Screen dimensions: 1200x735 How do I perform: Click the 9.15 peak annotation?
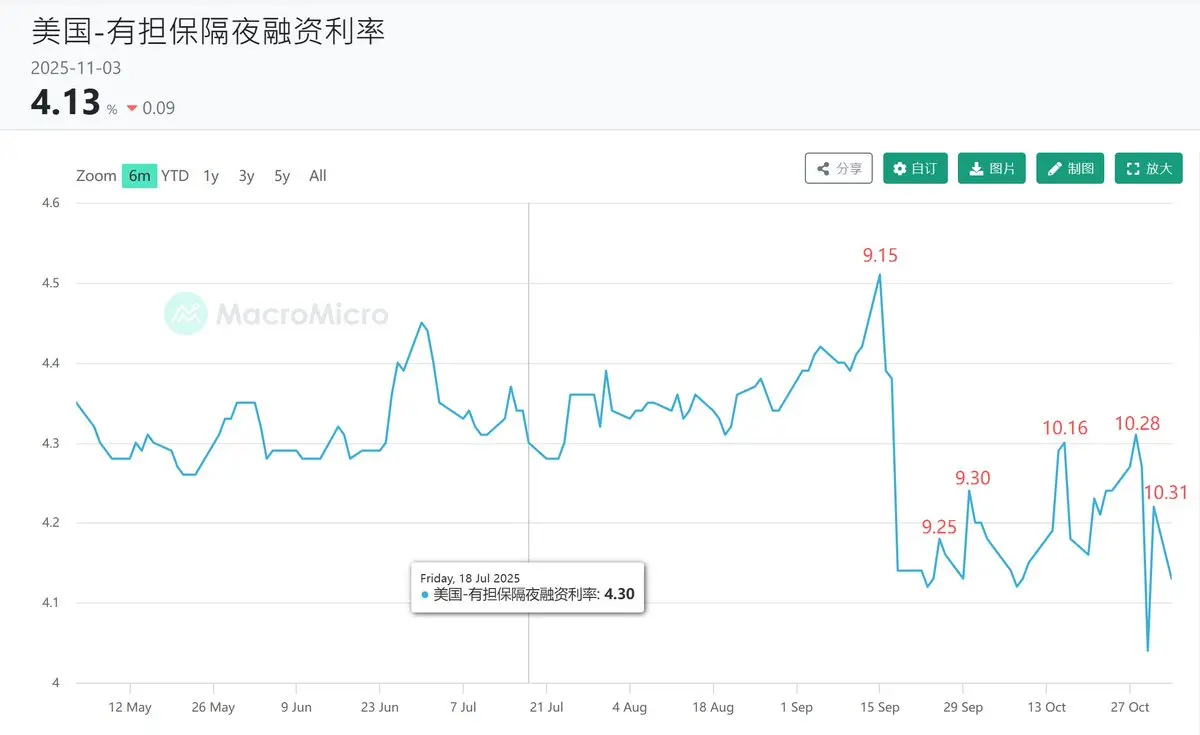tap(880, 256)
